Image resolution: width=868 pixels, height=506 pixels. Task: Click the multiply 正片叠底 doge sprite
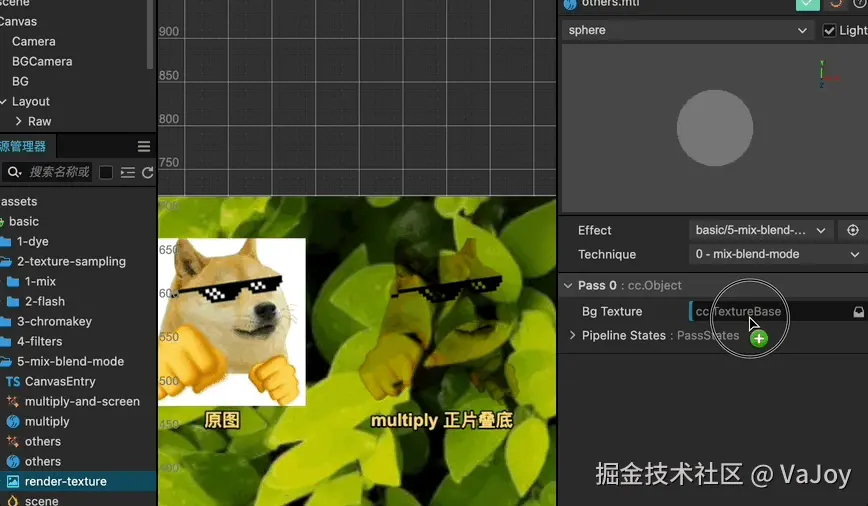click(x=440, y=321)
